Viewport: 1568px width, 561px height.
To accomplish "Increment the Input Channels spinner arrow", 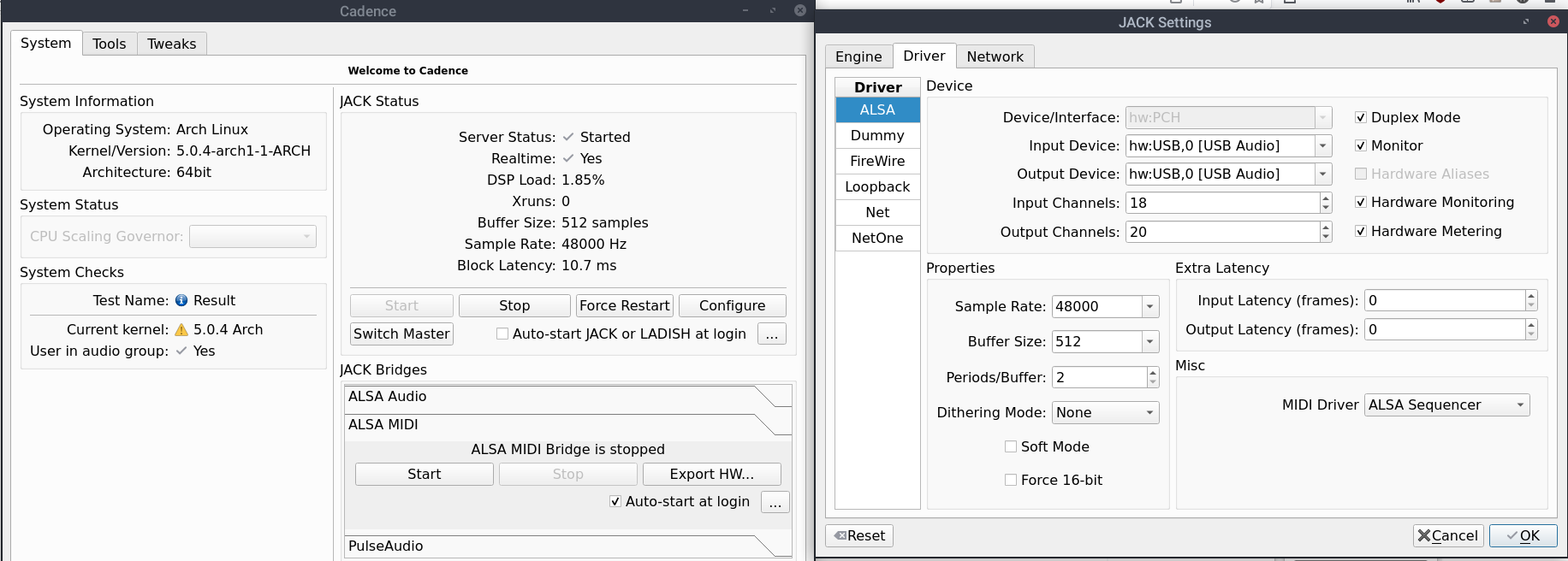I will pos(1326,198).
